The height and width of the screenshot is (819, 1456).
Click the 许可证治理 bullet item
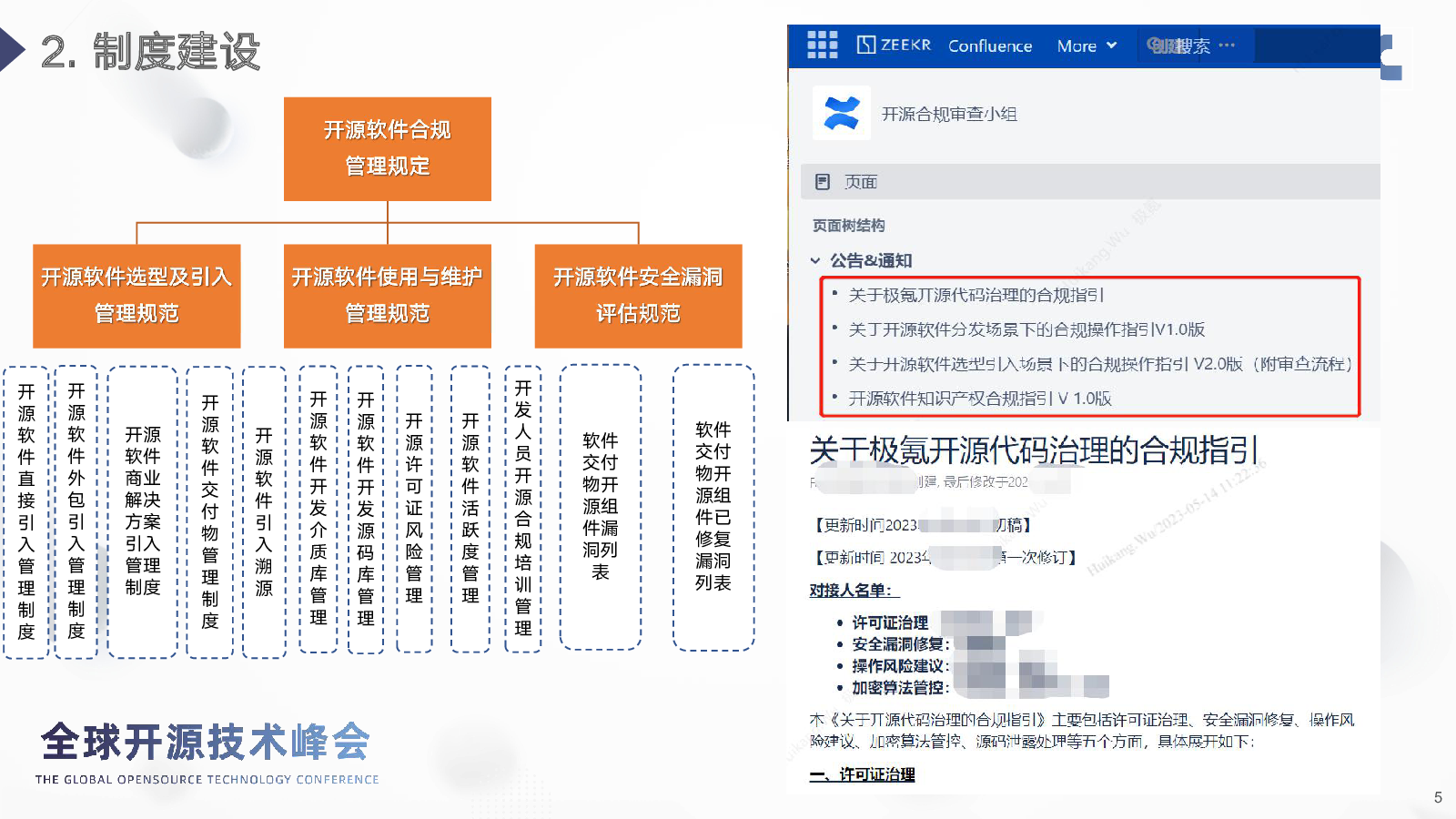click(x=890, y=622)
